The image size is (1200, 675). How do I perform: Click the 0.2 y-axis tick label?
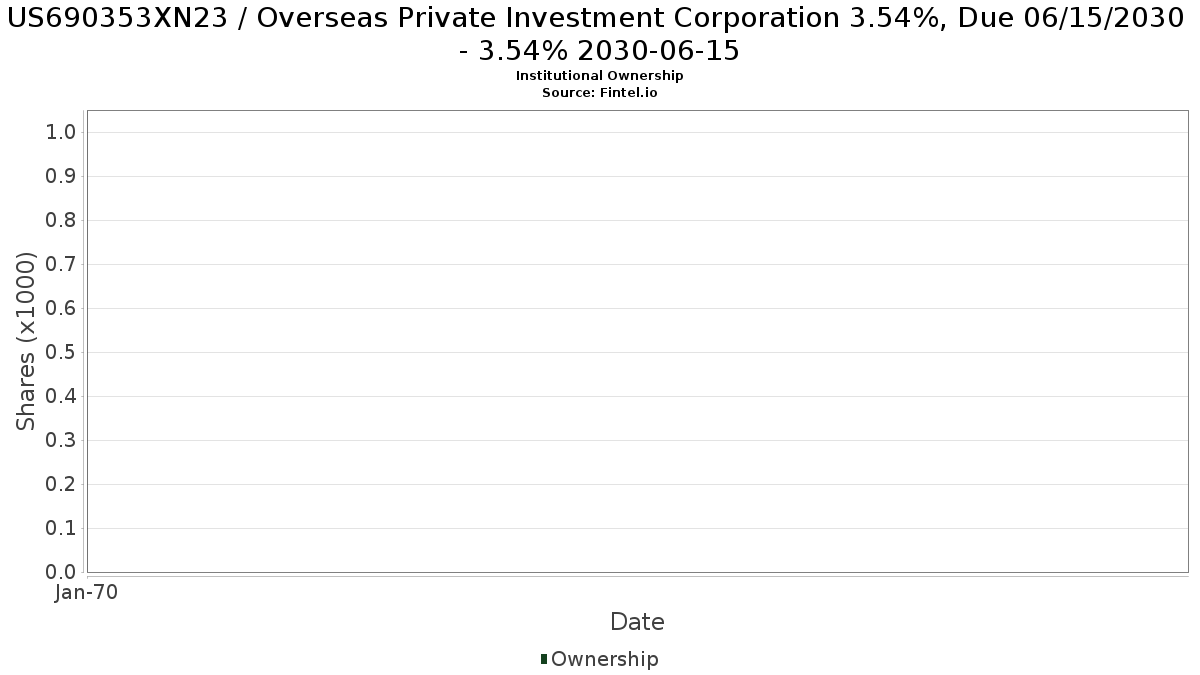tap(61, 484)
